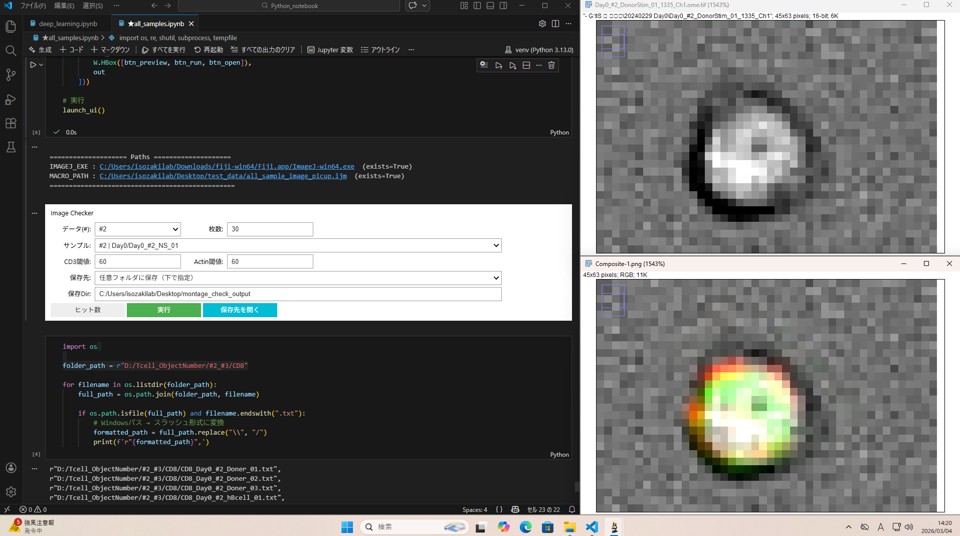Image resolution: width=960 pixels, height=536 pixels.
Task: Open the Extensions view
Action: click(10, 123)
